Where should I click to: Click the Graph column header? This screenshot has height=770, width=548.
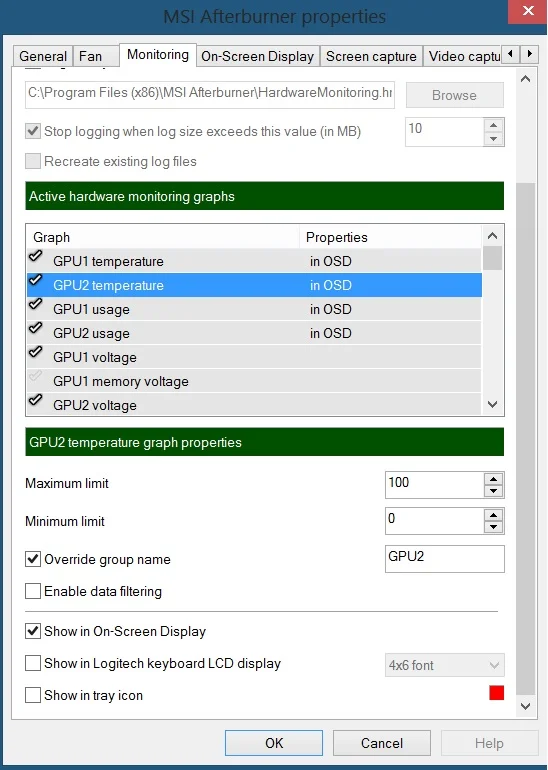(x=163, y=237)
